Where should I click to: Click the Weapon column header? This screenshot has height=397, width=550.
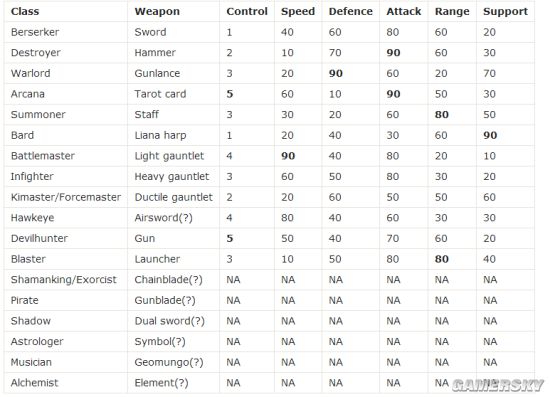(157, 12)
